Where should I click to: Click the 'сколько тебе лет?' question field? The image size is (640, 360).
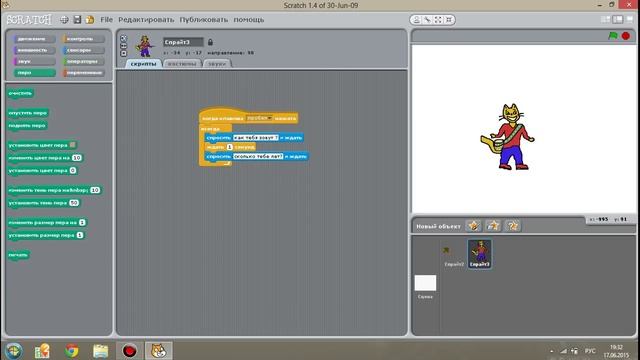click(258, 156)
